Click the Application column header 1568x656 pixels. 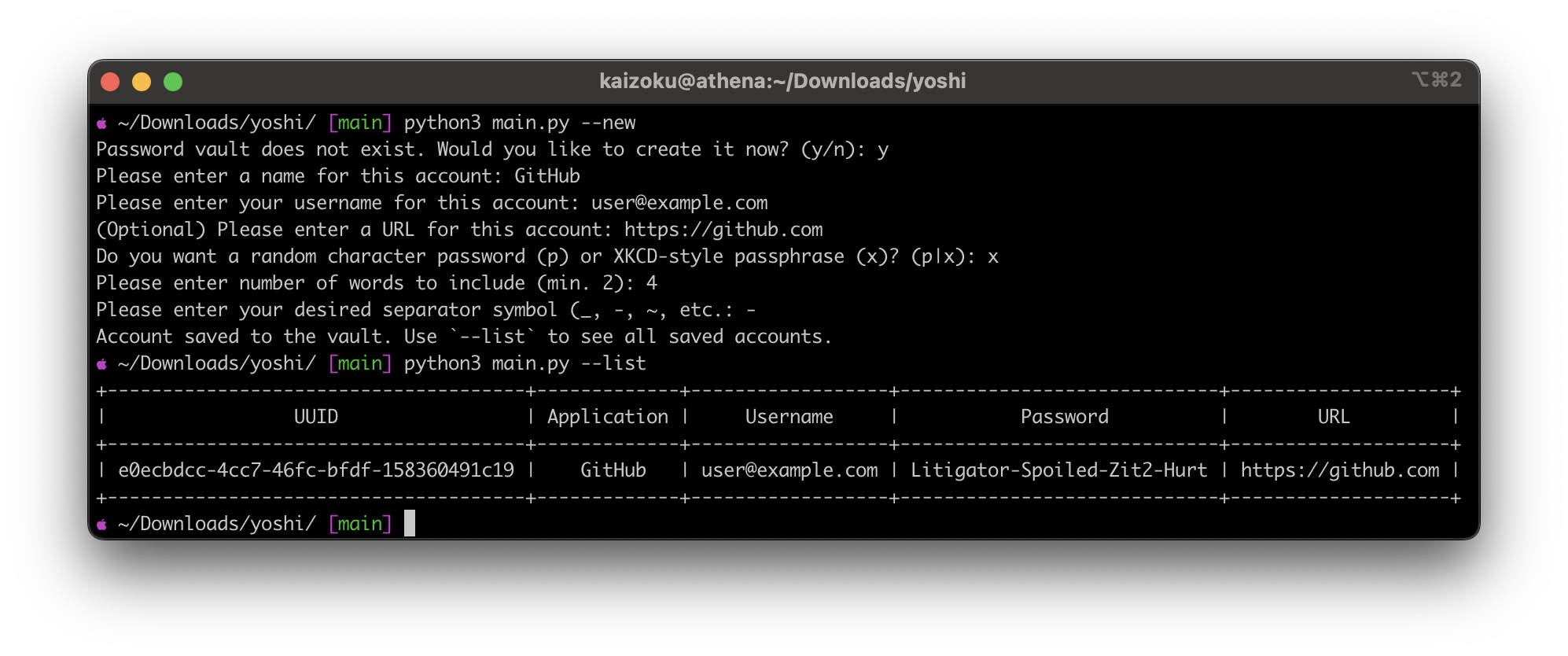608,417
